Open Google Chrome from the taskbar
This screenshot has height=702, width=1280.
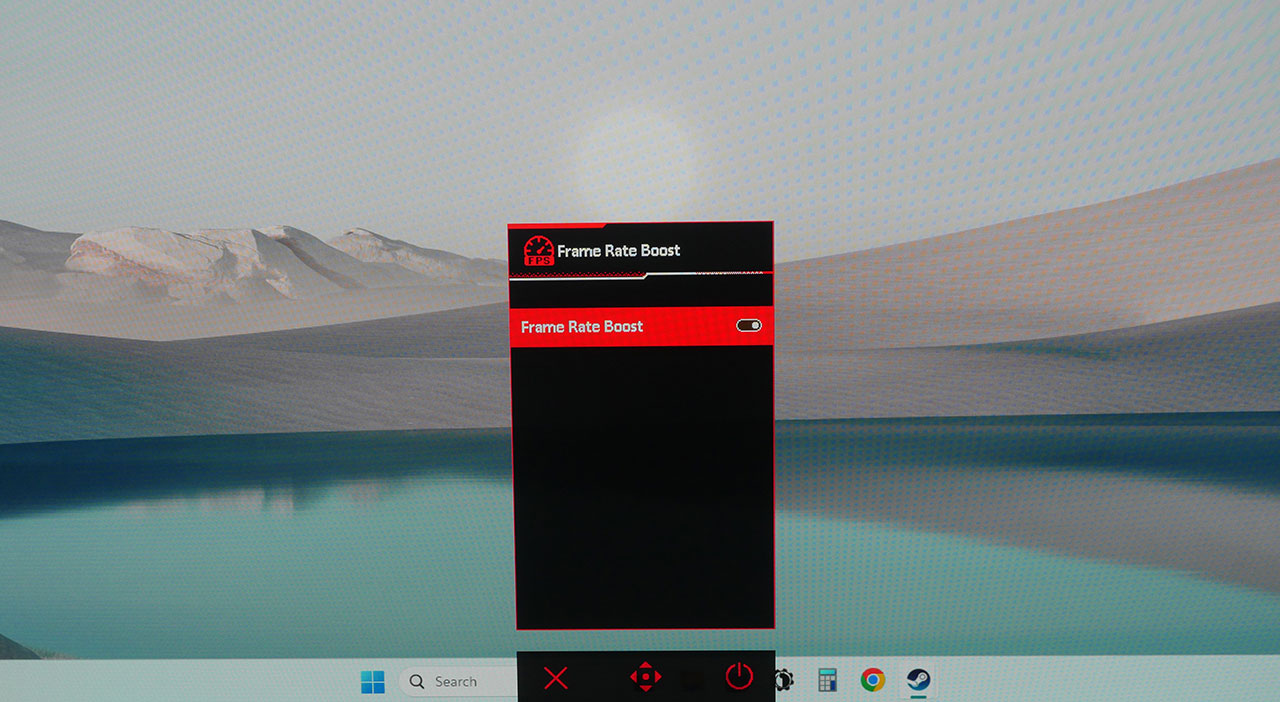click(x=873, y=681)
